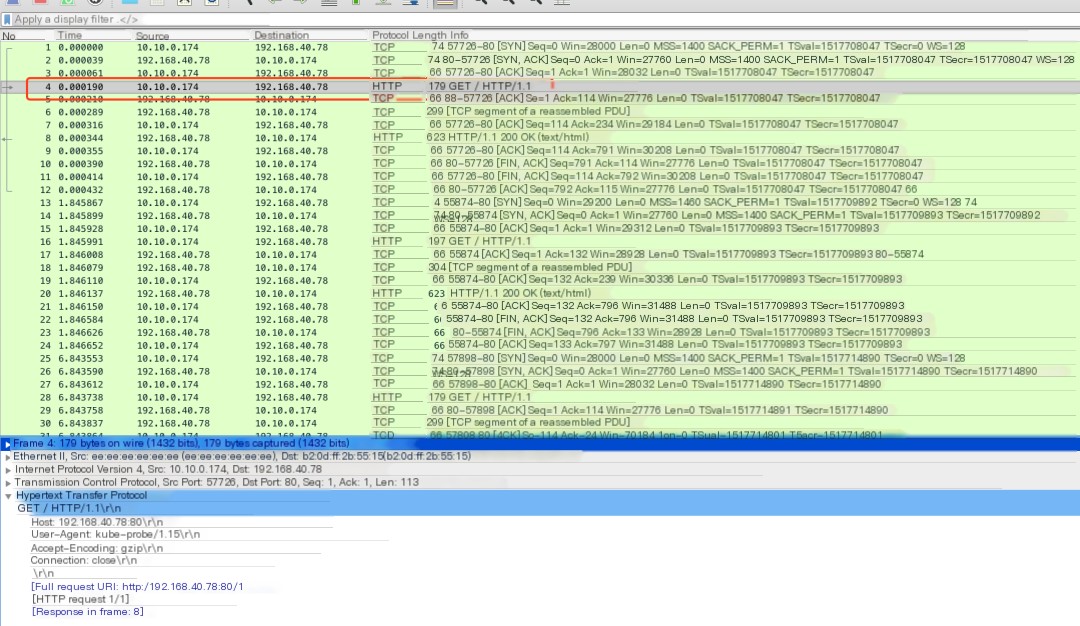Select packet 20 HTTP/1.1 200 OK row

540,293
